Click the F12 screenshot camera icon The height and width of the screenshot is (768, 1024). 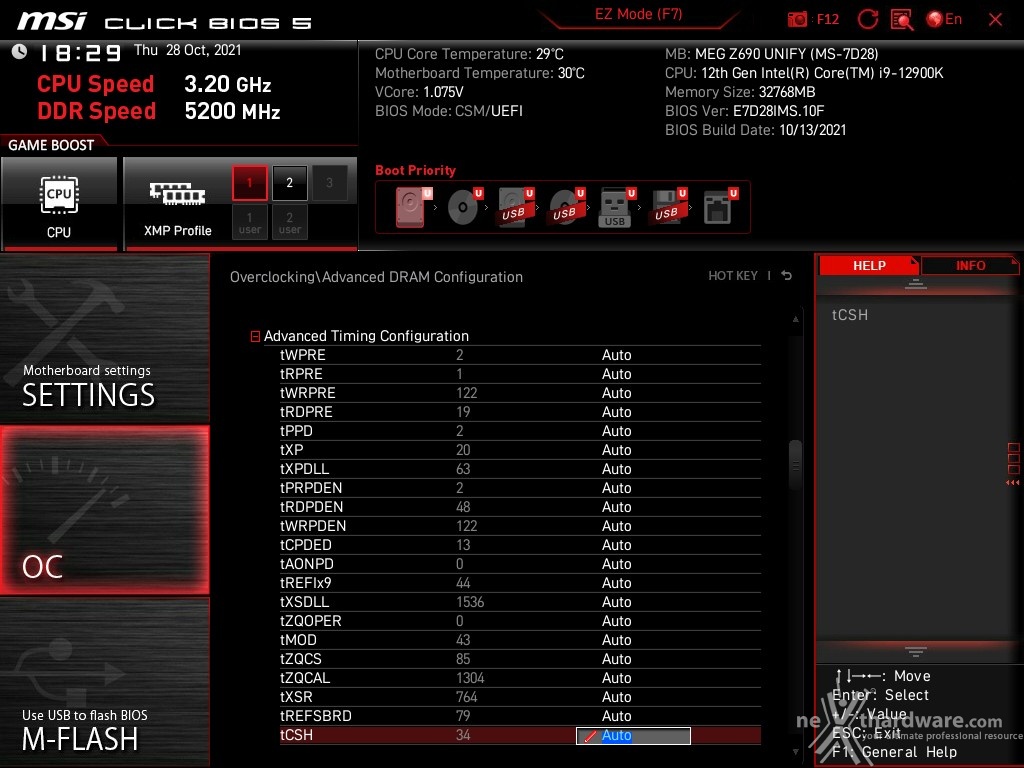(x=797, y=20)
